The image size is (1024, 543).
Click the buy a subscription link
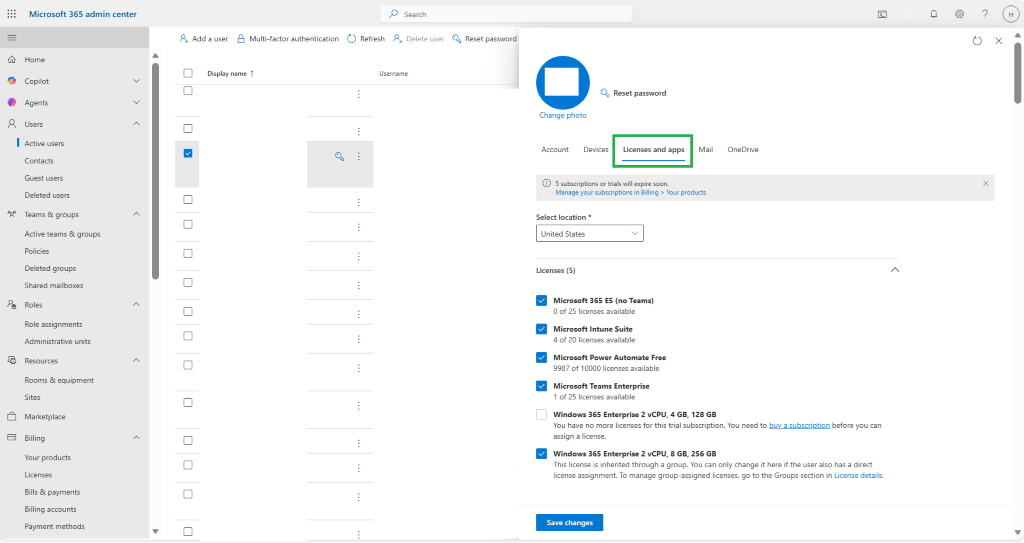799,425
